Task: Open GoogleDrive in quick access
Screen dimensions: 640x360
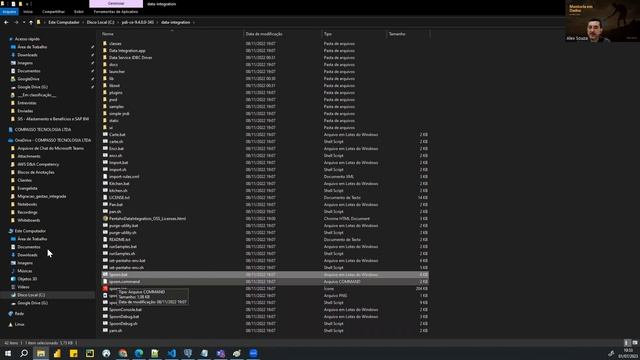Action: click(x=28, y=79)
